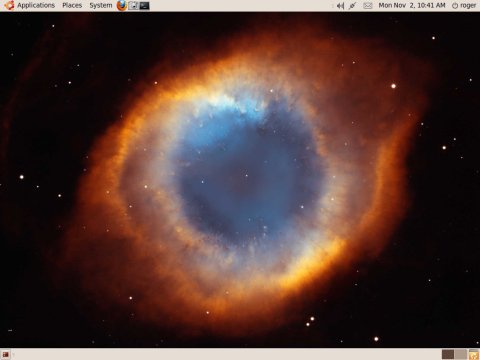This screenshot has height=360, width=480.
Task: Show the calendar from the clock
Action: click(x=412, y=5)
